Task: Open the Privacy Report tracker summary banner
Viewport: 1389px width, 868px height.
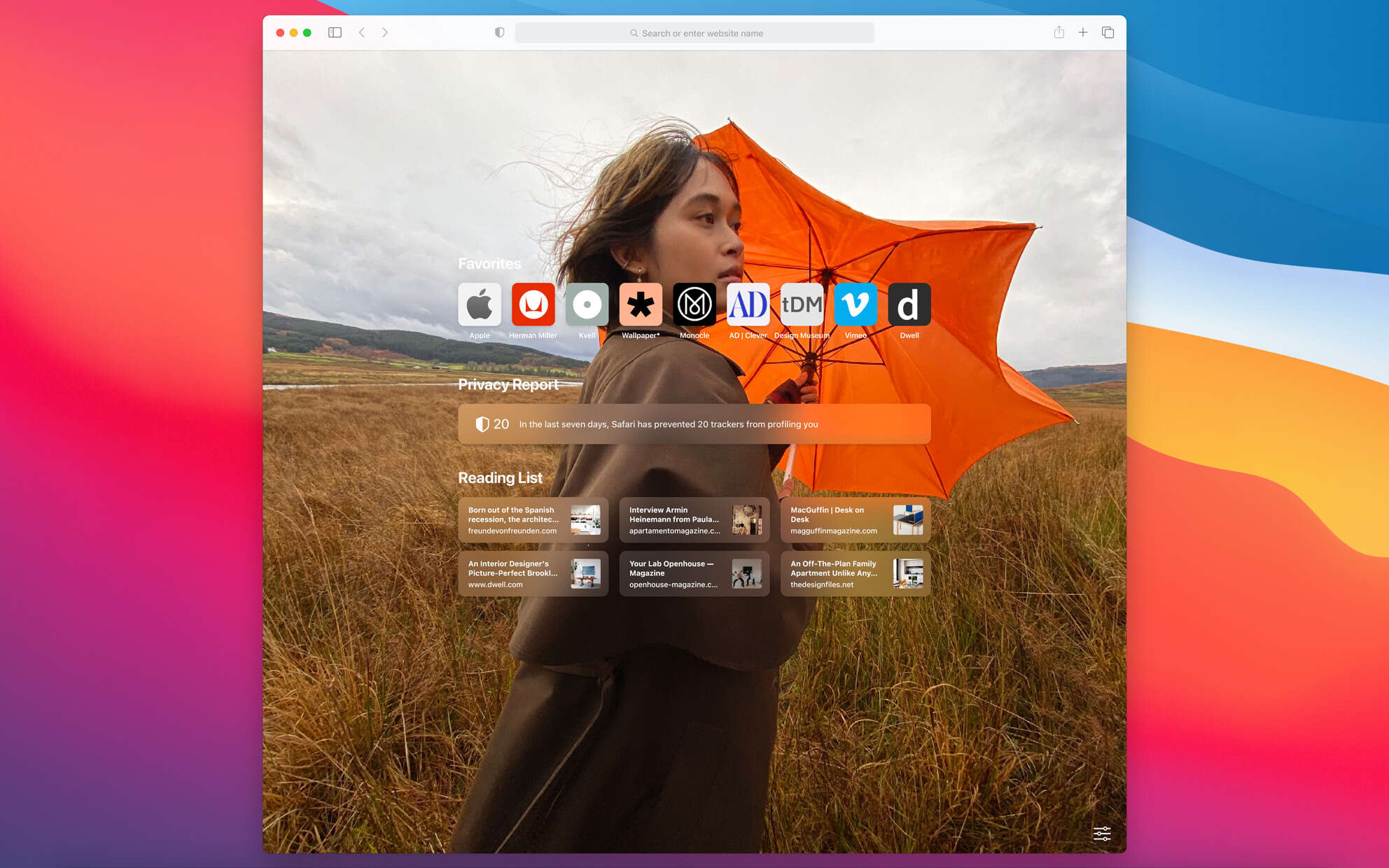Action: [x=694, y=423]
